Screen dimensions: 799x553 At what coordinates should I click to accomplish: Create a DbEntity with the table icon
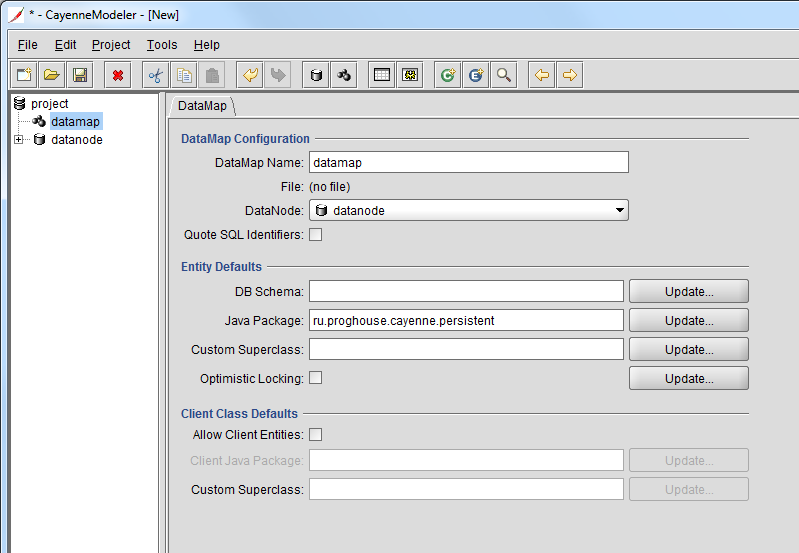coord(382,75)
